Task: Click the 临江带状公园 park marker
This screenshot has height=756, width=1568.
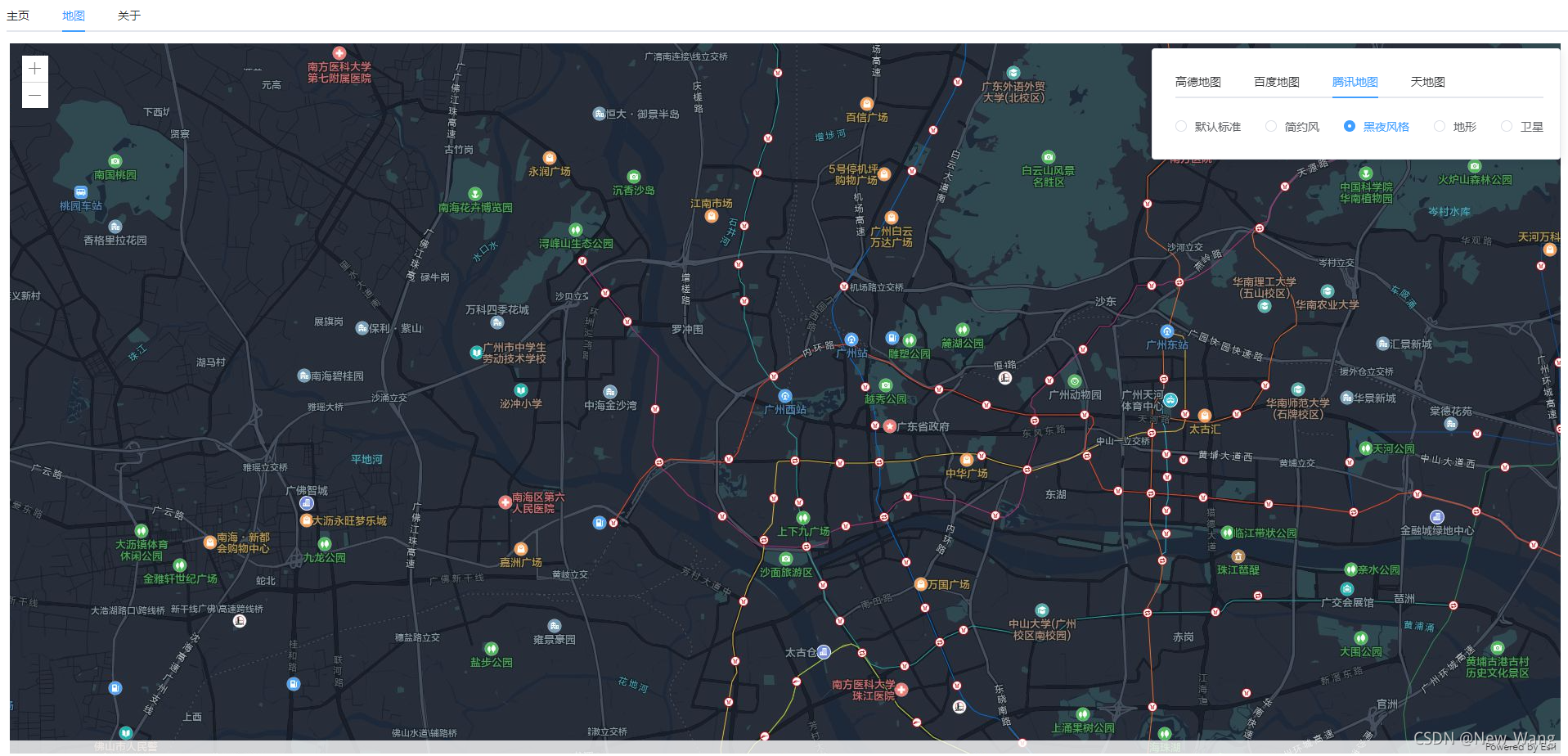Action: pos(1227,533)
